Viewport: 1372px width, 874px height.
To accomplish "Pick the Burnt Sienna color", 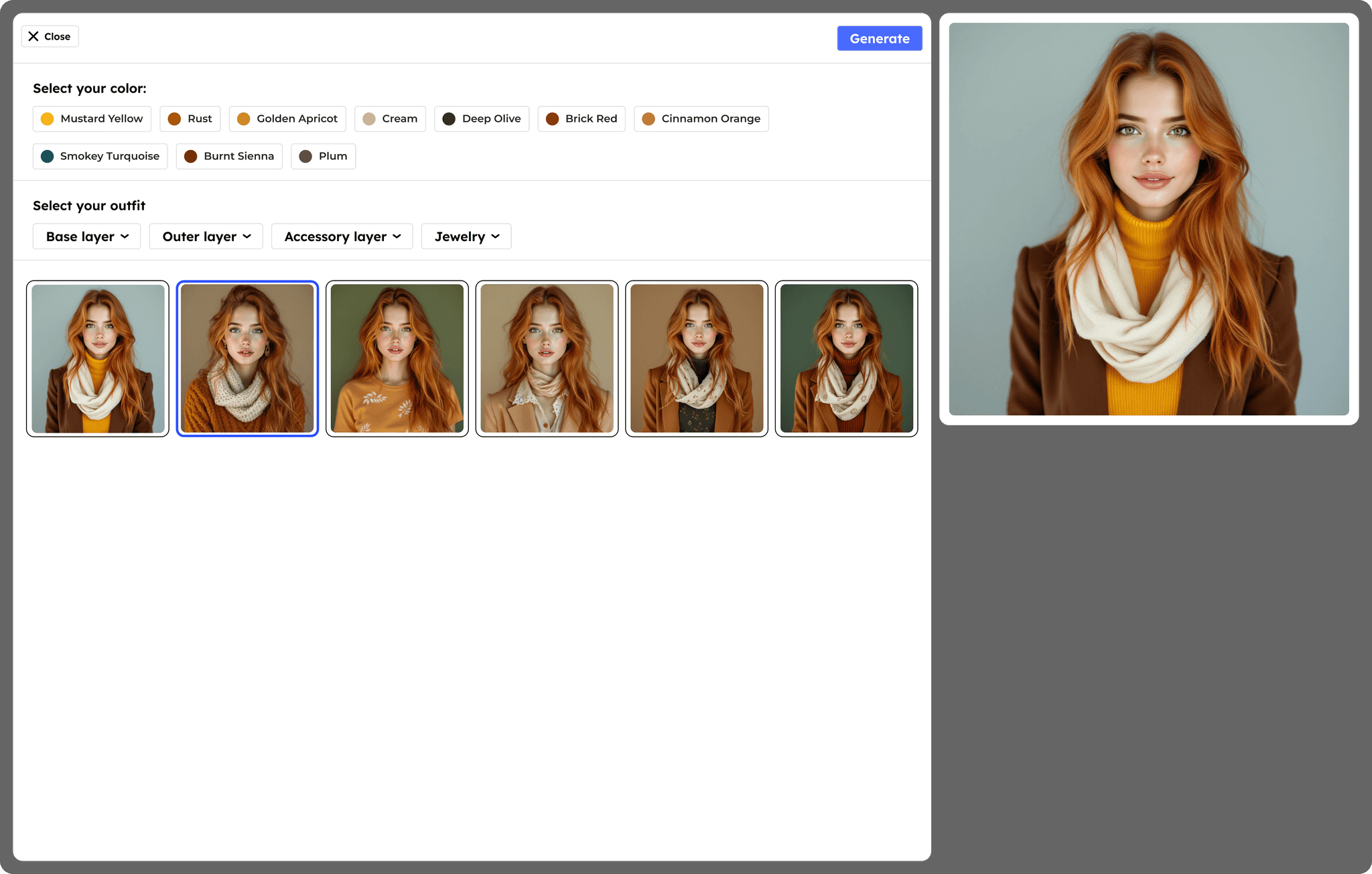I will click(229, 156).
